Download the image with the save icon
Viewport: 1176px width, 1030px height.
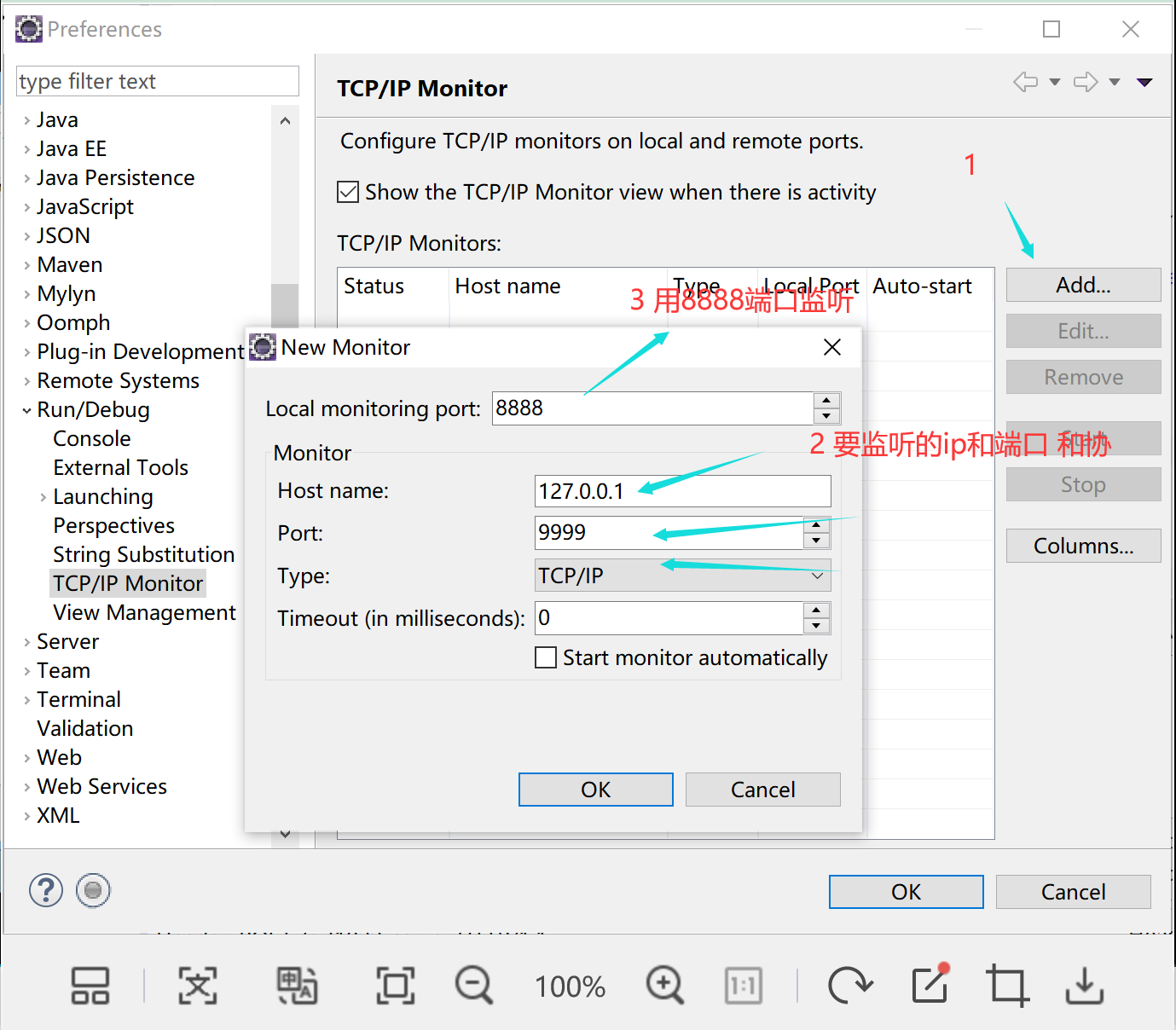(x=1085, y=986)
